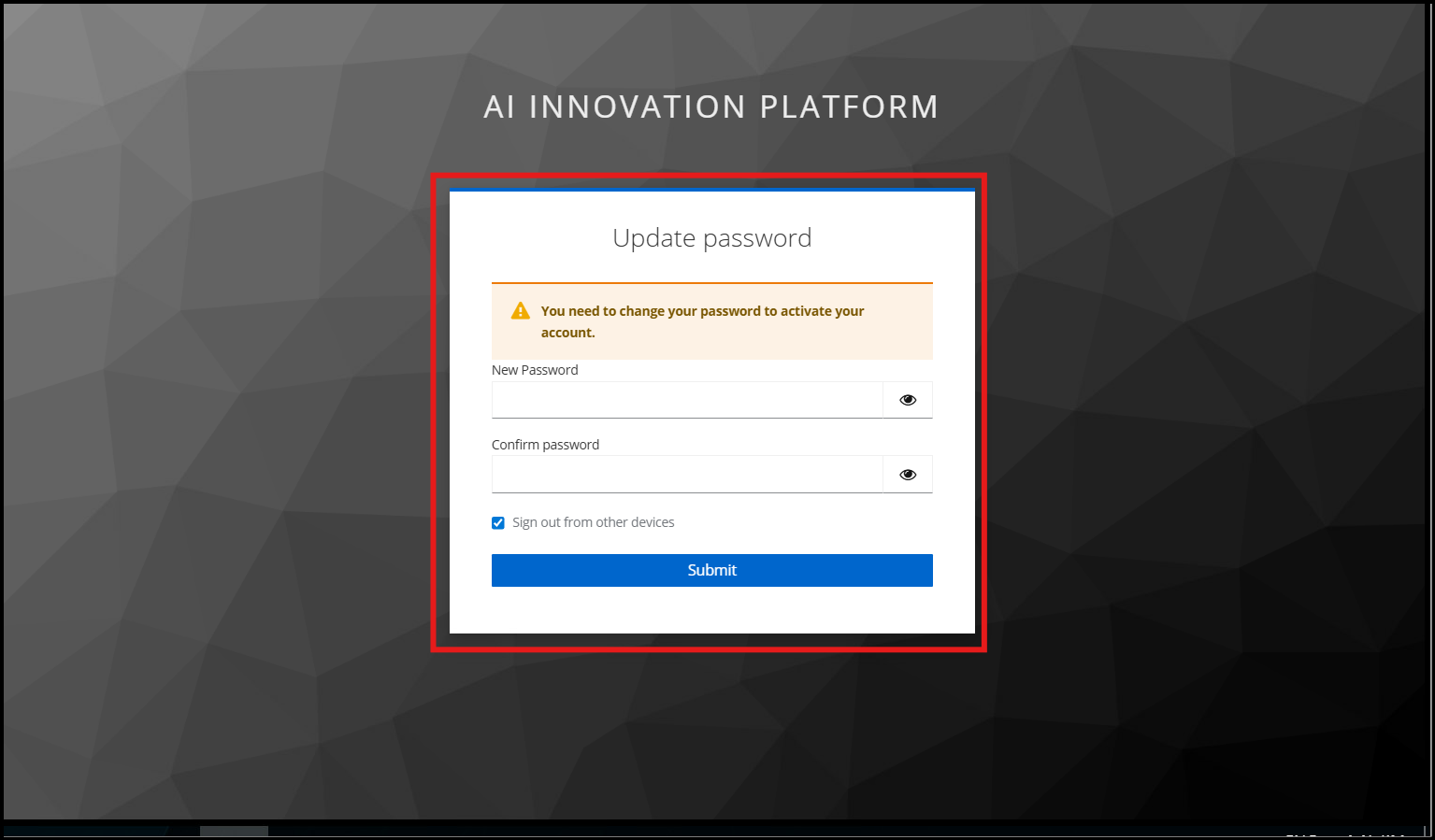1435x840 pixels.
Task: Focus the Confirm password input field
Action: coord(687,475)
